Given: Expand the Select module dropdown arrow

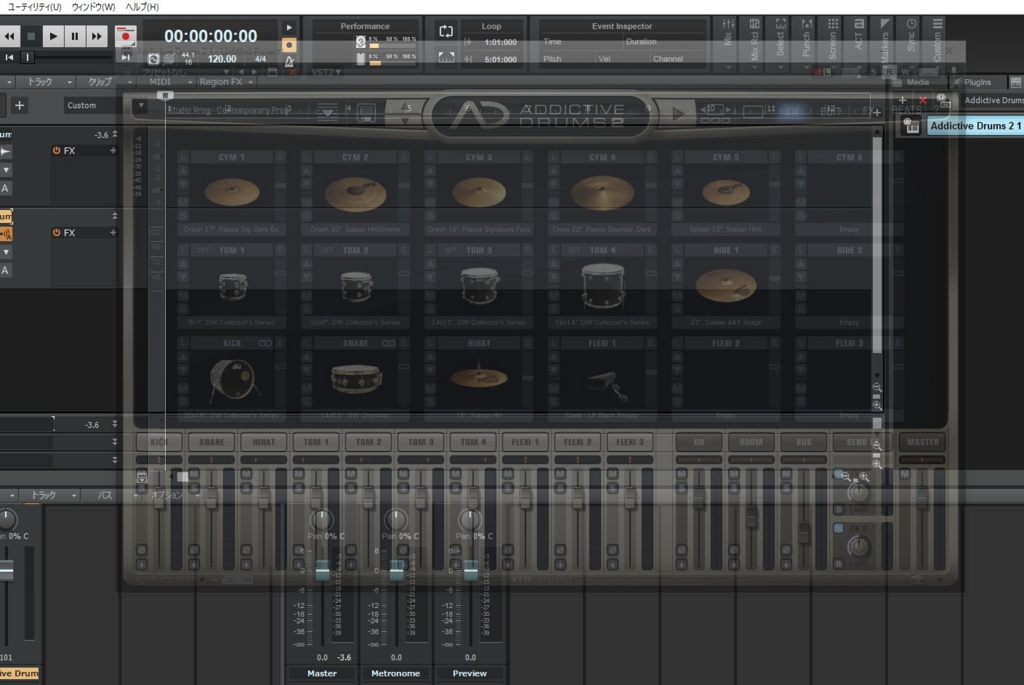Looking at the screenshot, I should [780, 67].
